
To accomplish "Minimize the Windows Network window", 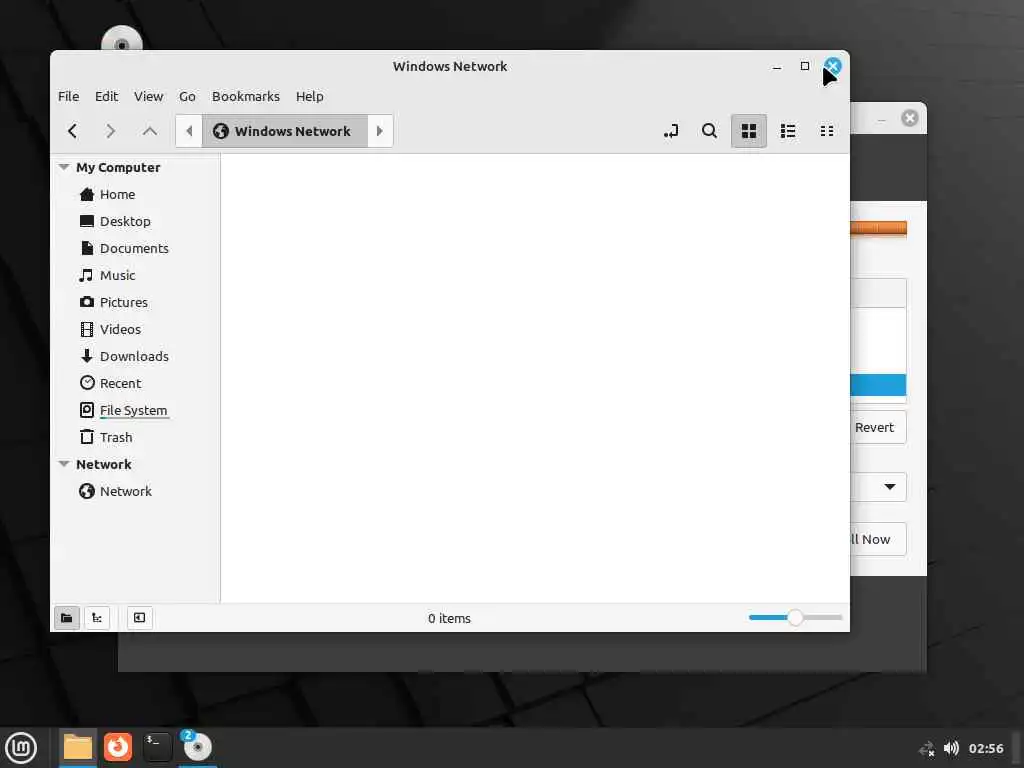I will point(777,67).
